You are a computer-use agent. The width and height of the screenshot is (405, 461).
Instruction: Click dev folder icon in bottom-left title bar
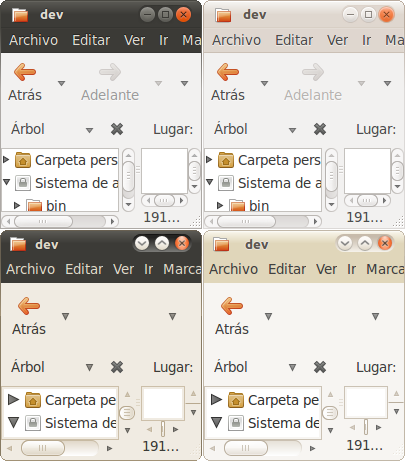[18, 244]
